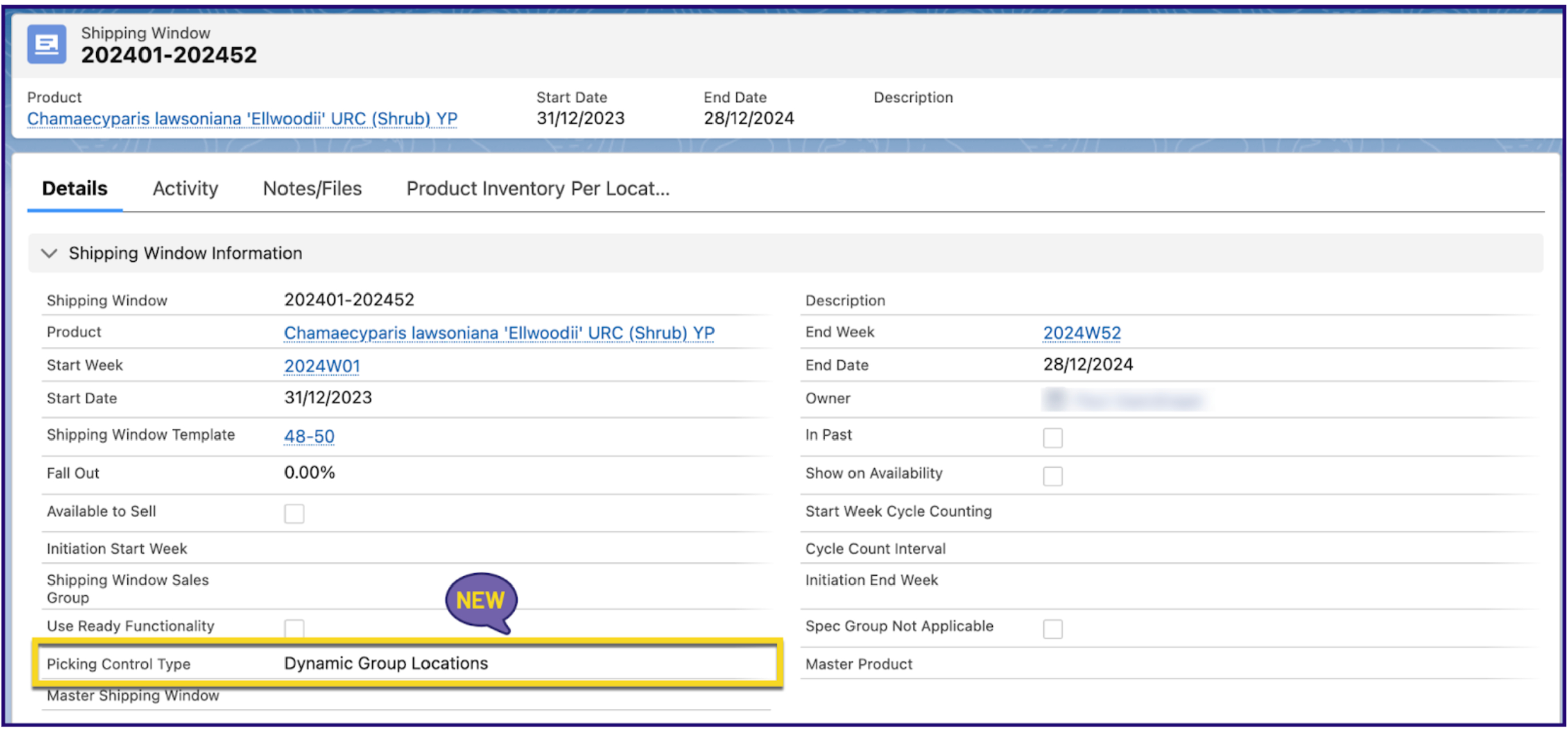
Task: Open Product Inventory Per Location tab
Action: click(x=538, y=189)
